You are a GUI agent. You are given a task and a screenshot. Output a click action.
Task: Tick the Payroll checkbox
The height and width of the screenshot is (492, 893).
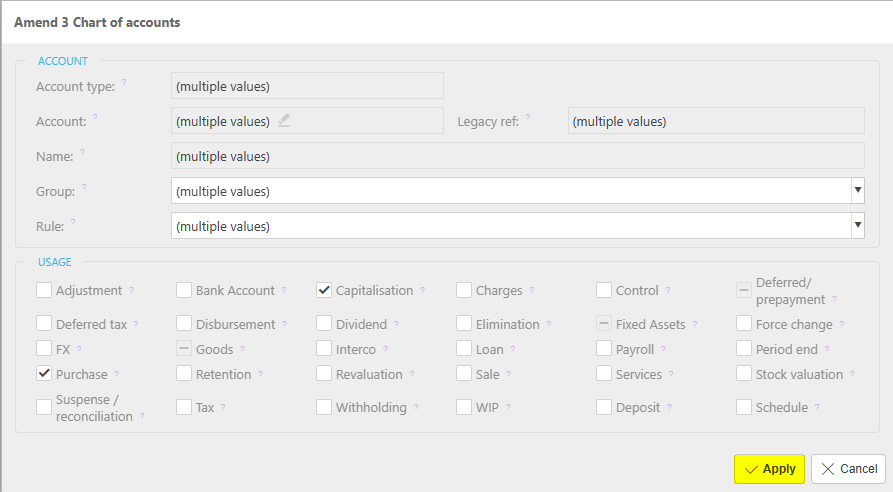click(x=604, y=349)
